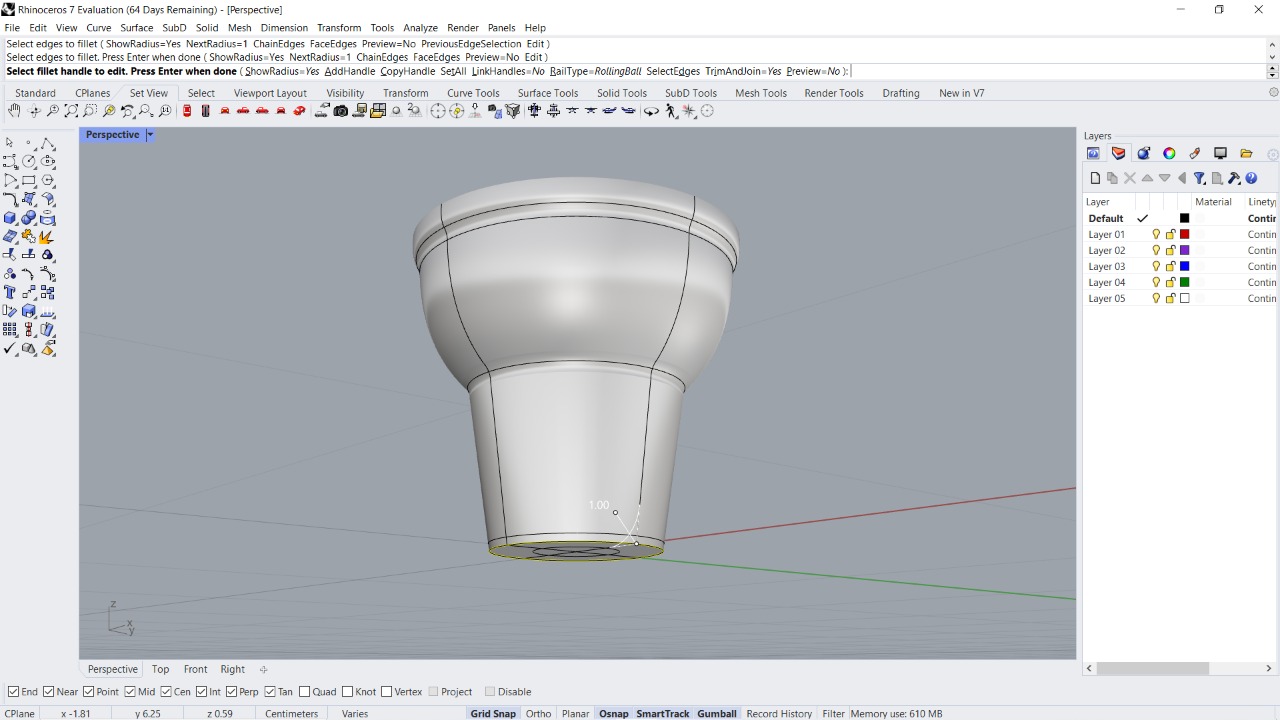Select the Ellipse tool in left sidebar
Screen dimensions: 1280x720
[x=47, y=162]
